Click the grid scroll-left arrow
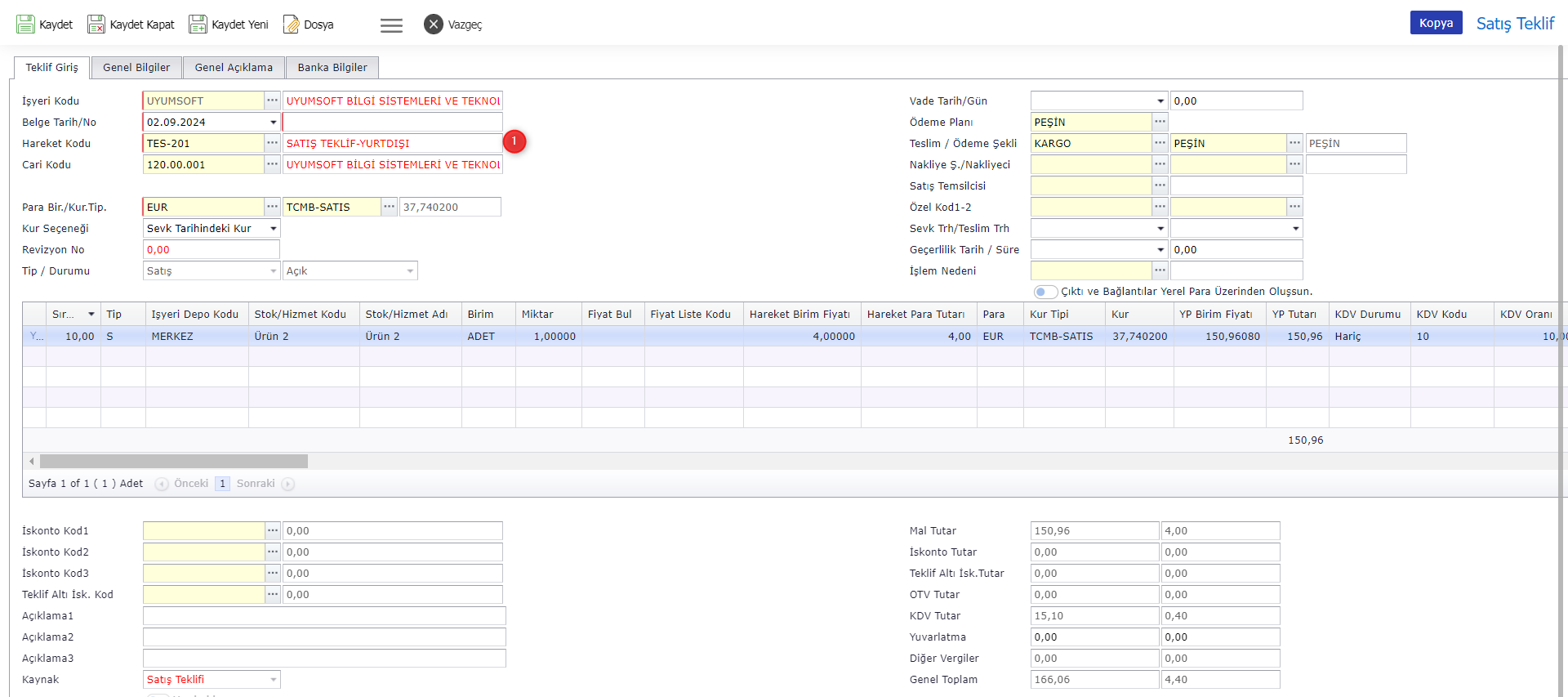The height and width of the screenshot is (697, 1568). [32, 461]
